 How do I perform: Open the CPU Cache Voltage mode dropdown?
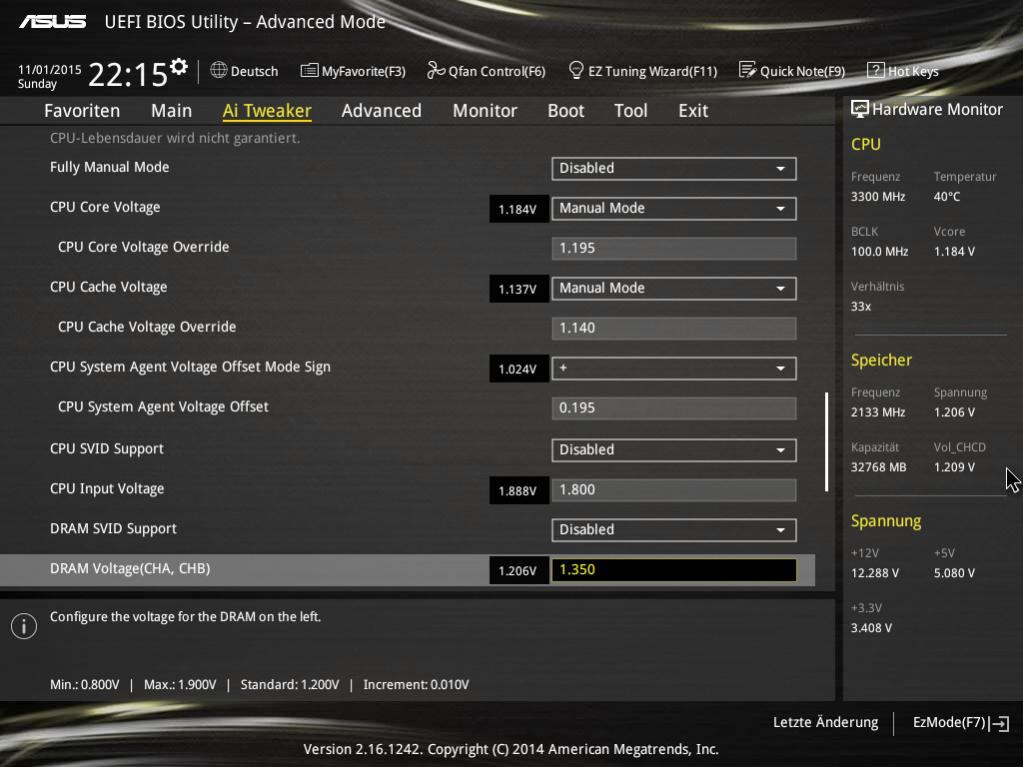[x=673, y=288]
